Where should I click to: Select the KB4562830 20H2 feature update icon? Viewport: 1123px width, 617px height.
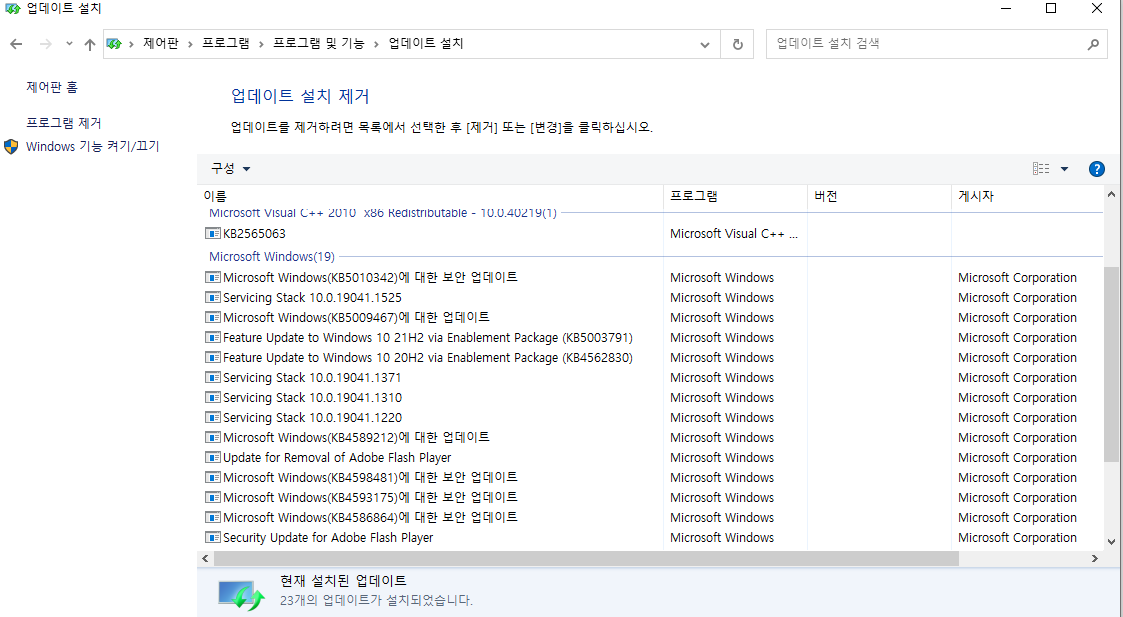click(213, 358)
